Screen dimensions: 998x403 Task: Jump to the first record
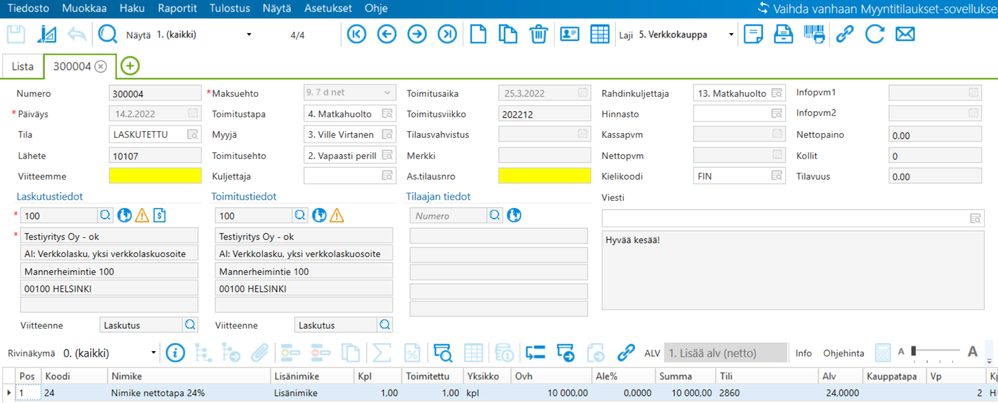[x=357, y=35]
